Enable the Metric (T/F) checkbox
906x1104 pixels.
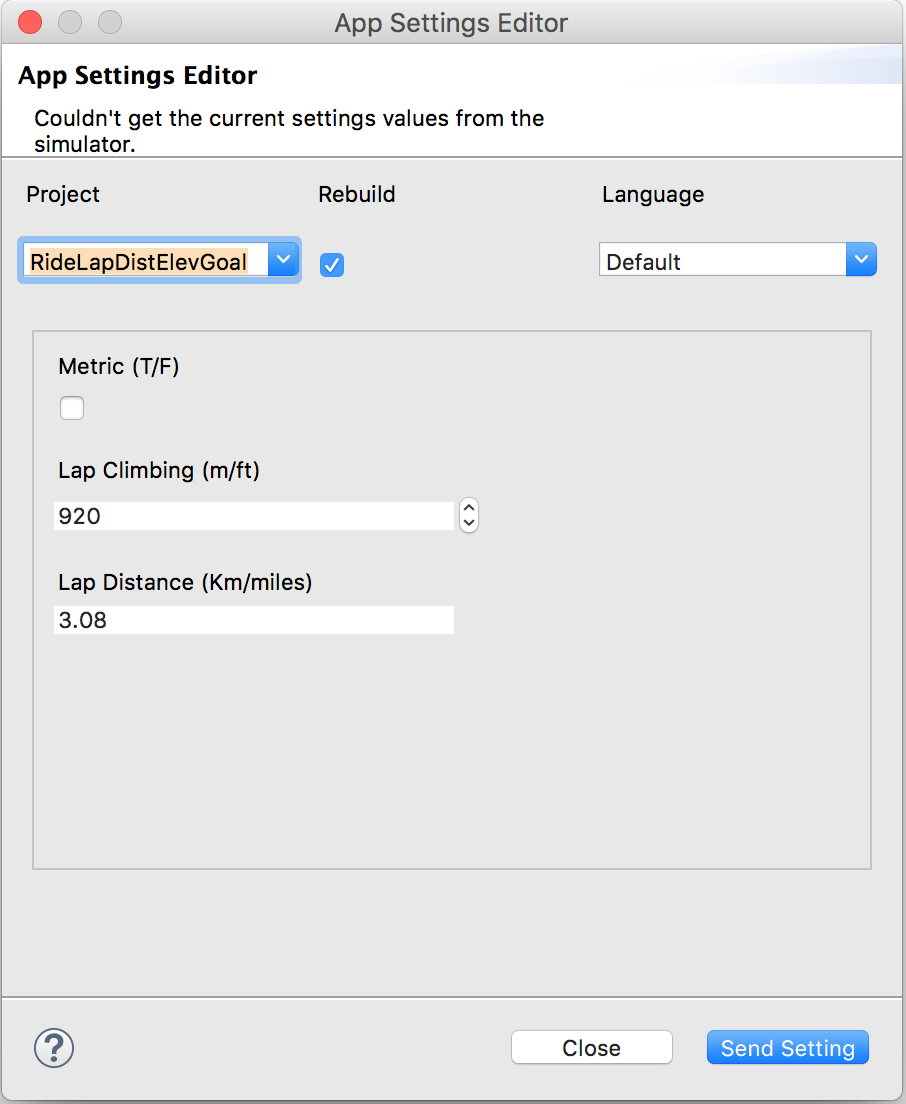[72, 408]
